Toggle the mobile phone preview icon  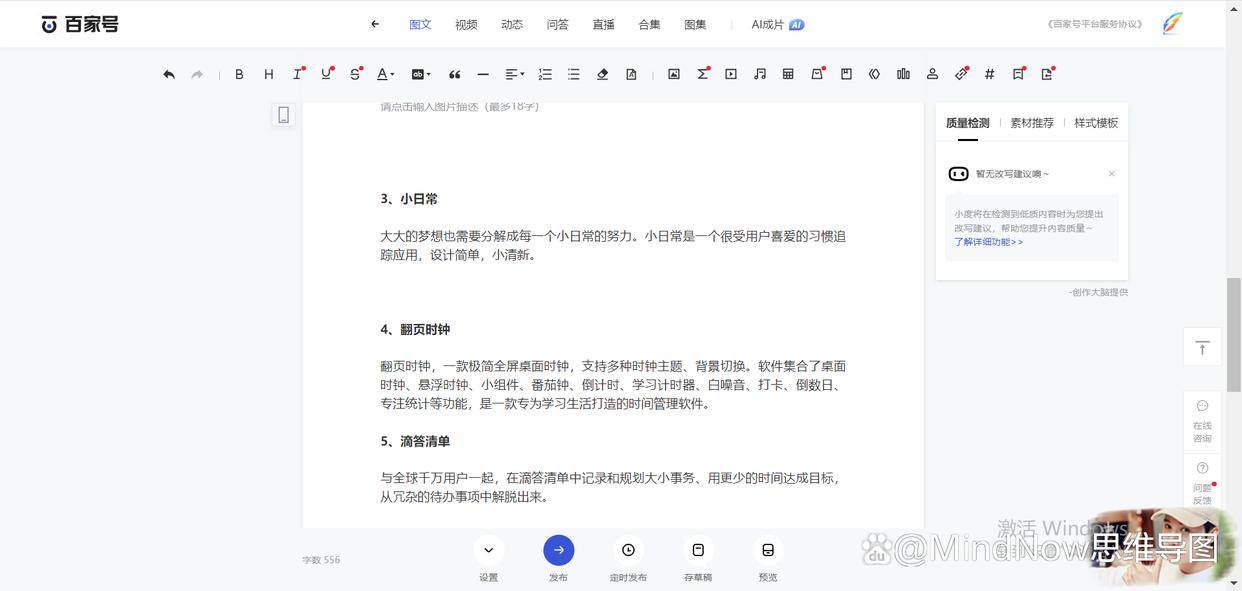coord(284,115)
